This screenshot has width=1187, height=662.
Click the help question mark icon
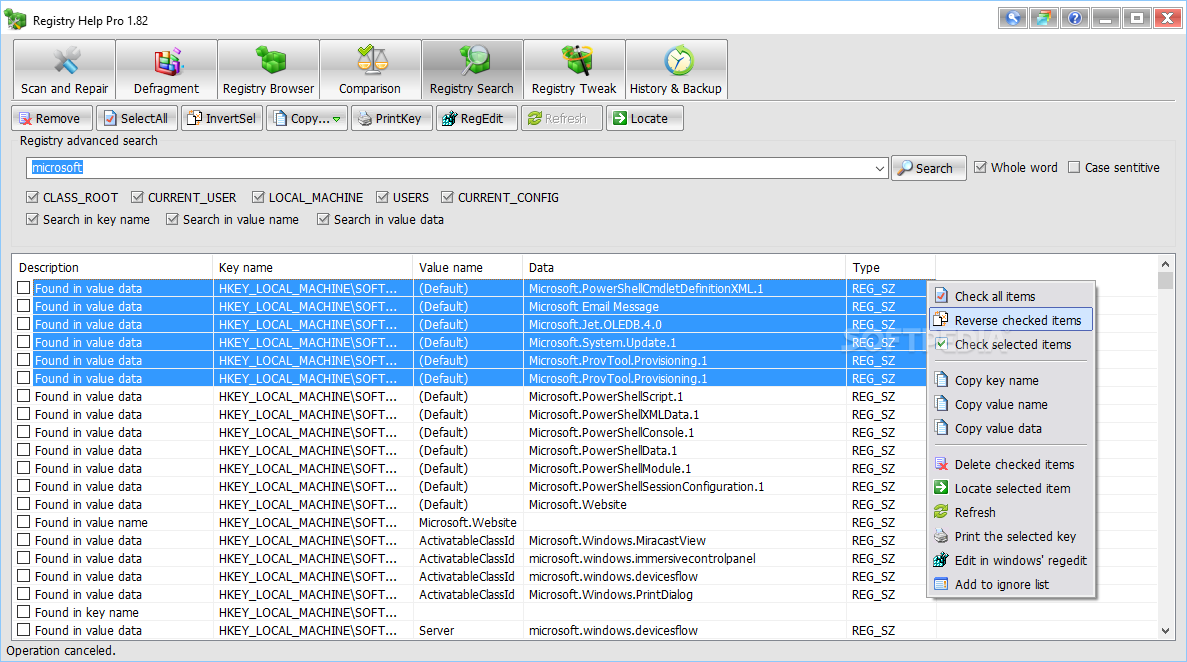click(1075, 18)
